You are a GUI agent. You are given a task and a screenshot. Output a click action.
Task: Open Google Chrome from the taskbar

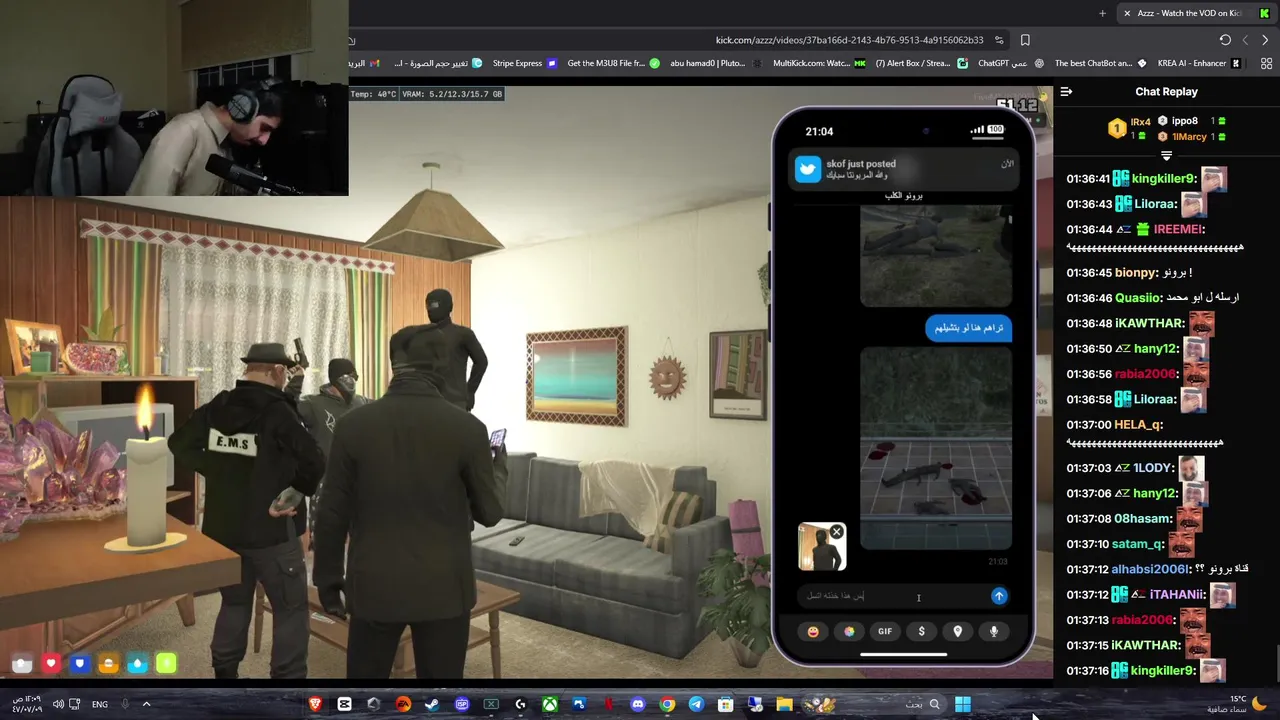pos(667,704)
